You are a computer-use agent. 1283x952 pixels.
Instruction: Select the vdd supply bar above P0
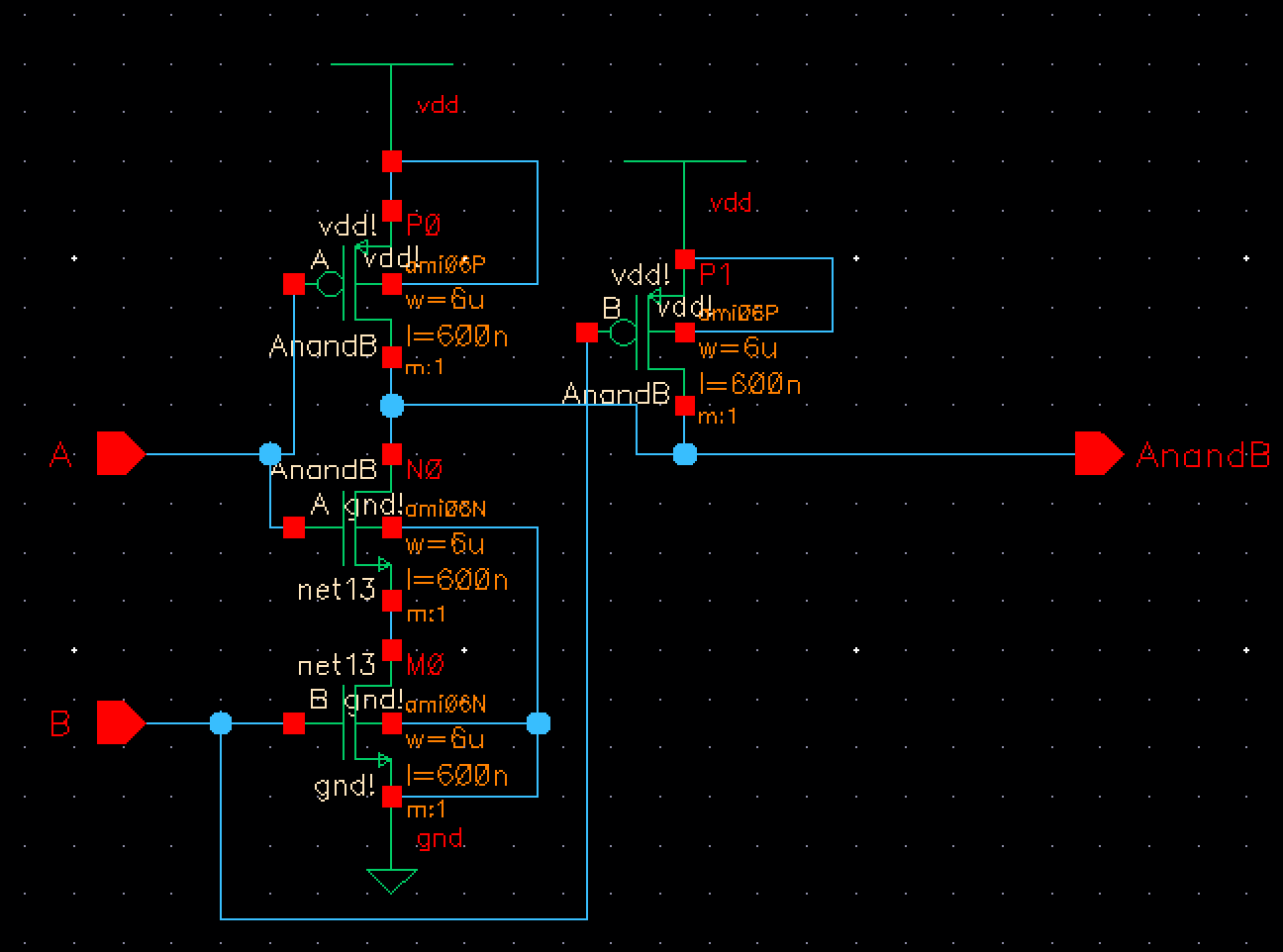391,64
